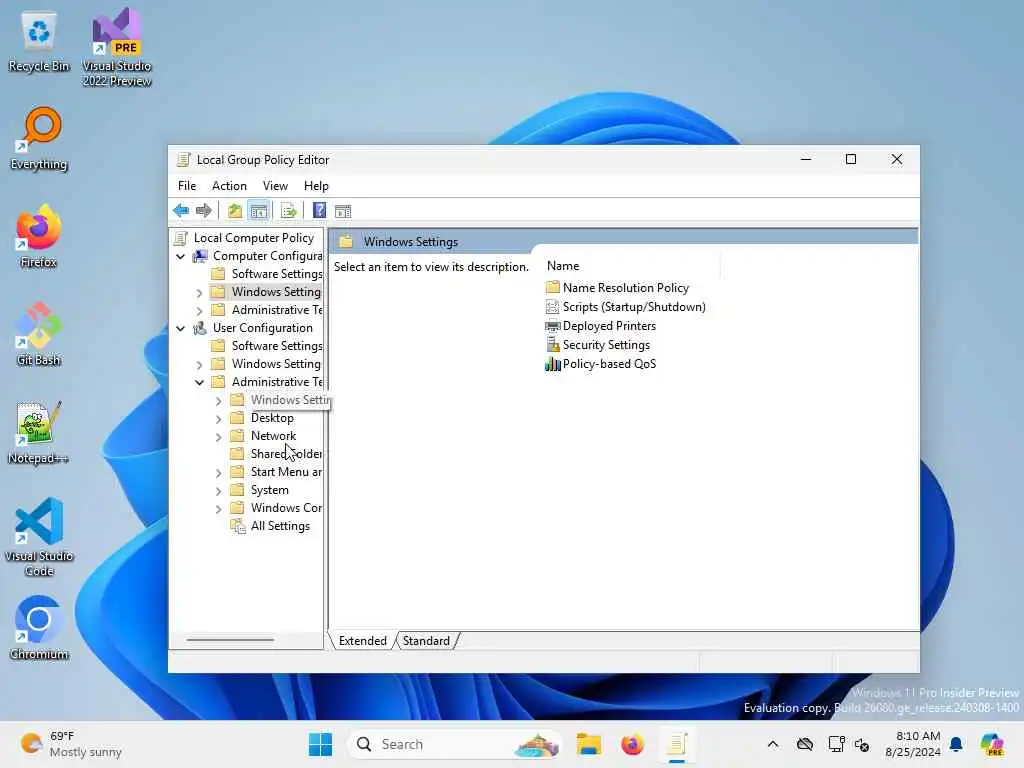Select the Security Settings icon
The image size is (1024, 768).
pos(552,344)
